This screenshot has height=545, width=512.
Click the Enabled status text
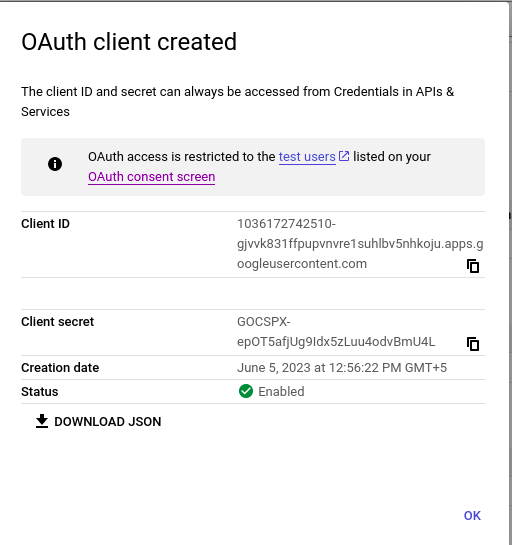click(281, 392)
